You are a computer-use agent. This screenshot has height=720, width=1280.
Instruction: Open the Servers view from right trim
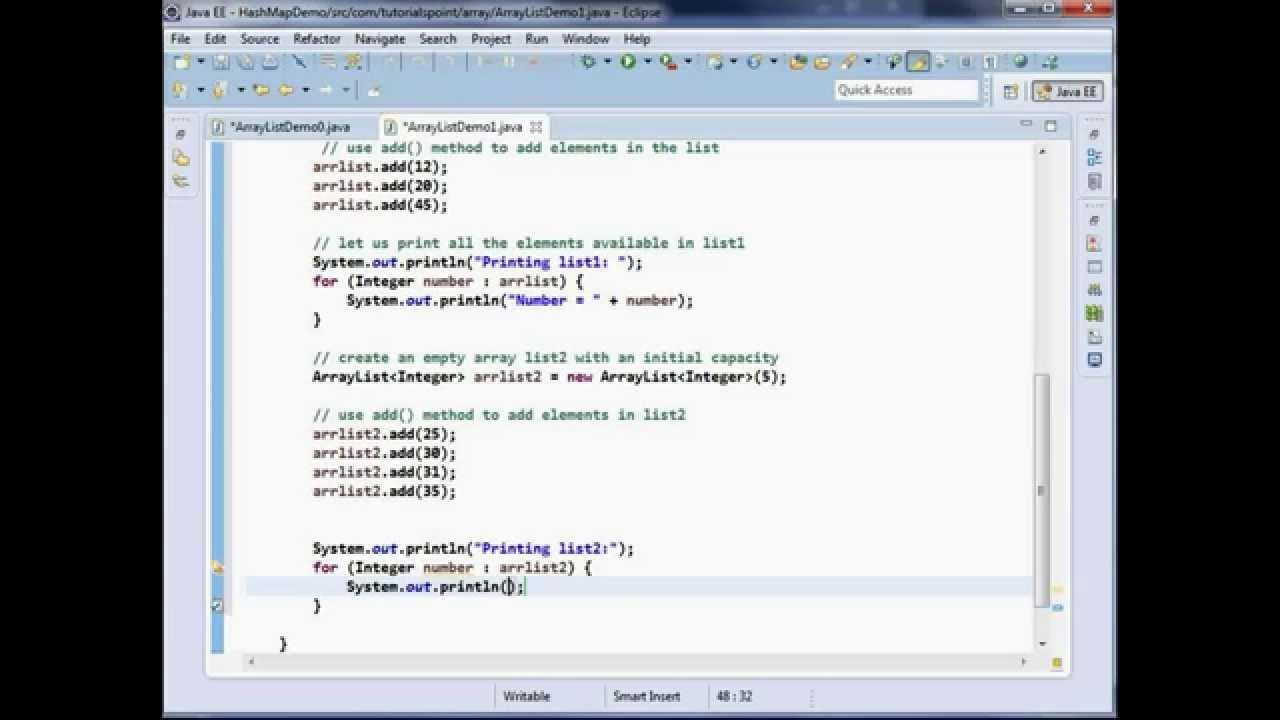tap(1094, 290)
